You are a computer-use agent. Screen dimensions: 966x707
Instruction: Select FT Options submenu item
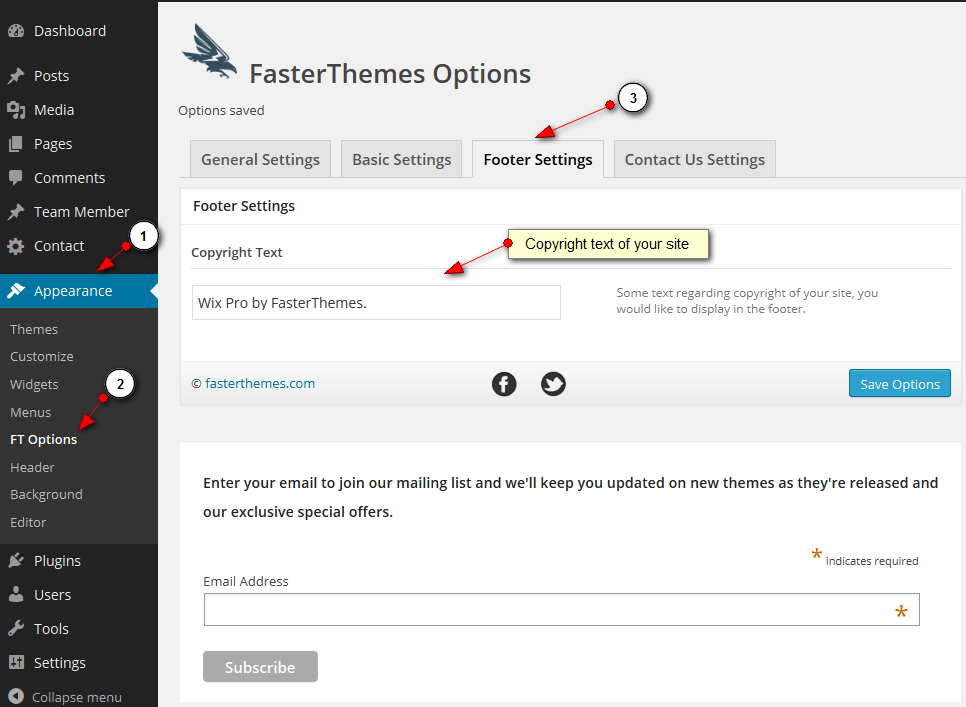44,440
